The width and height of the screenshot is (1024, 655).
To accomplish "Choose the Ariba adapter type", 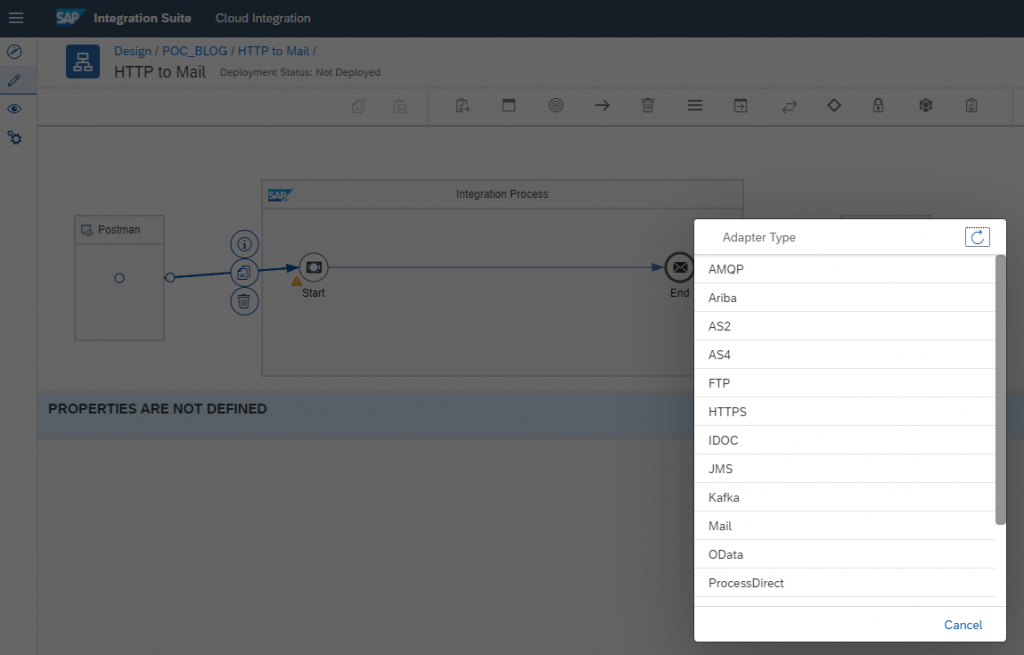I will click(844, 298).
